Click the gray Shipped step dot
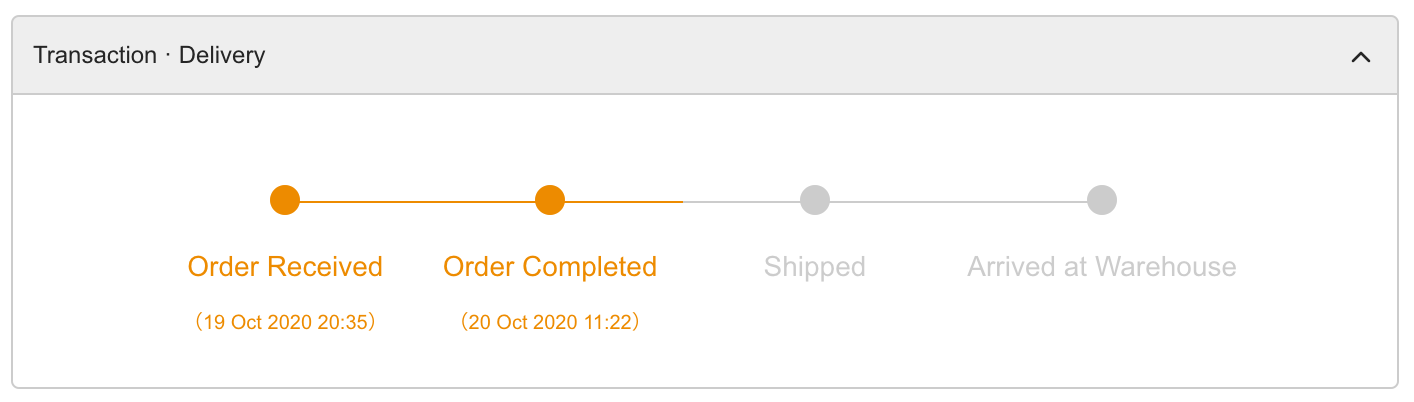 815,200
